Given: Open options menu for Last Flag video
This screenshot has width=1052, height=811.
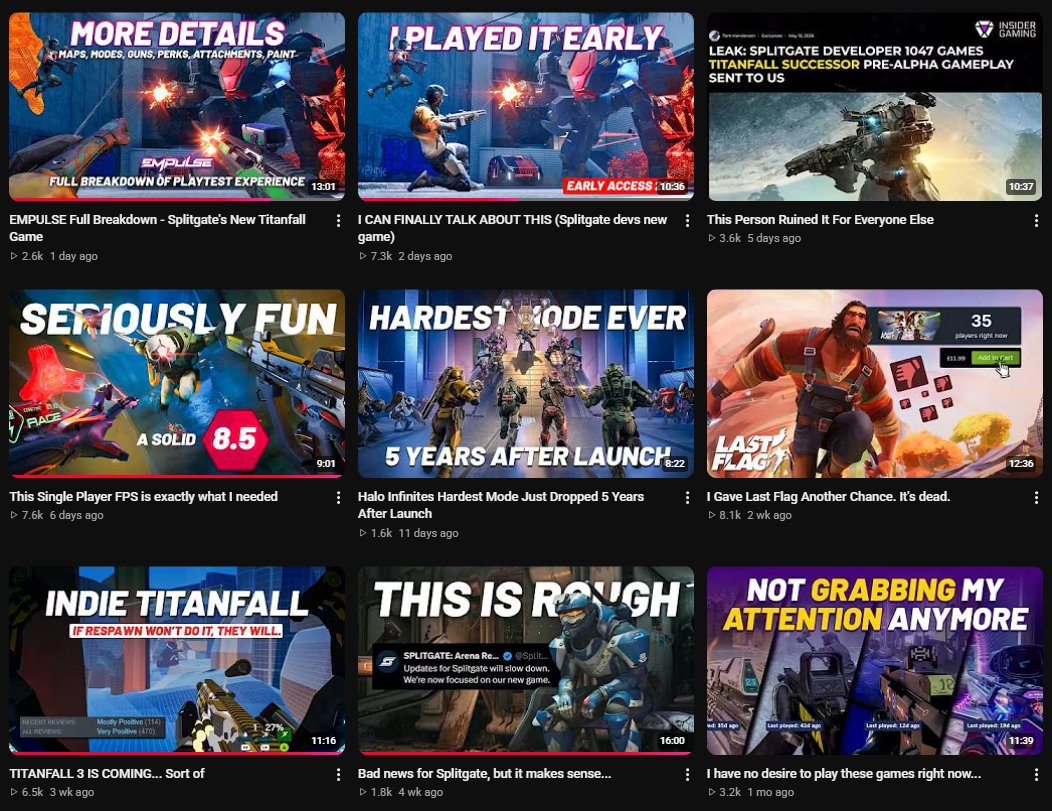Looking at the screenshot, I should tap(1036, 497).
